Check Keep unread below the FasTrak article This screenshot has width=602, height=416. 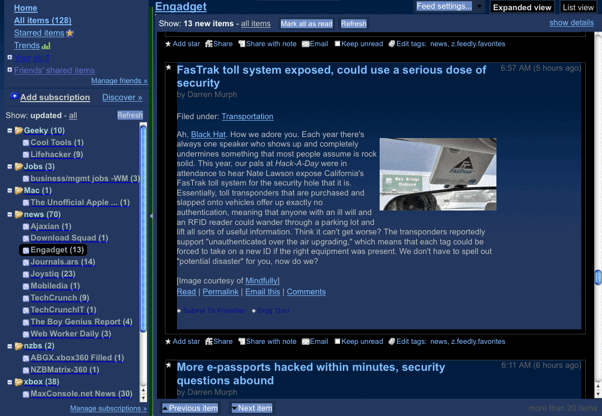click(337, 341)
